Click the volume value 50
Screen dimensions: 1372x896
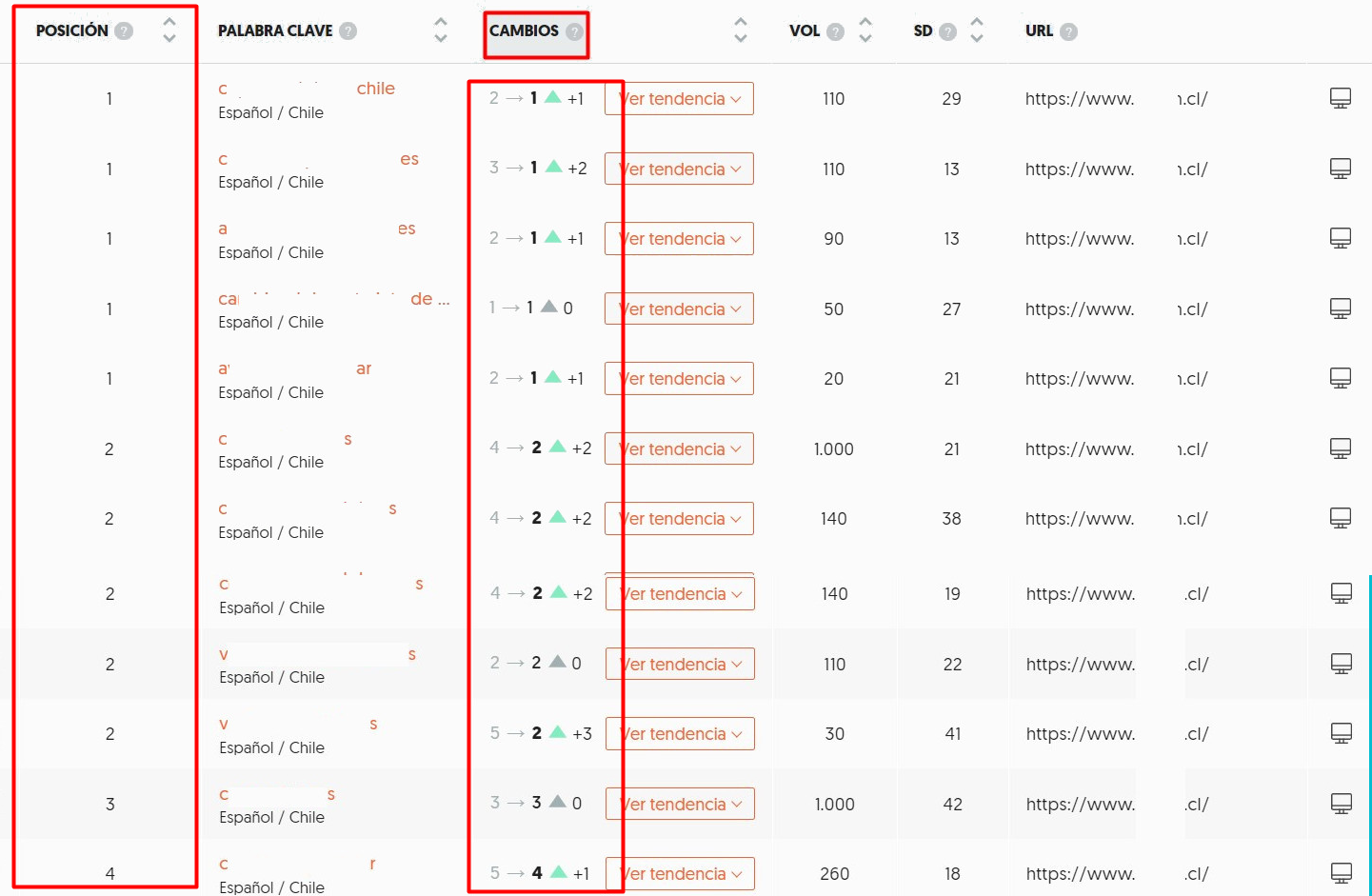pyautogui.click(x=834, y=309)
